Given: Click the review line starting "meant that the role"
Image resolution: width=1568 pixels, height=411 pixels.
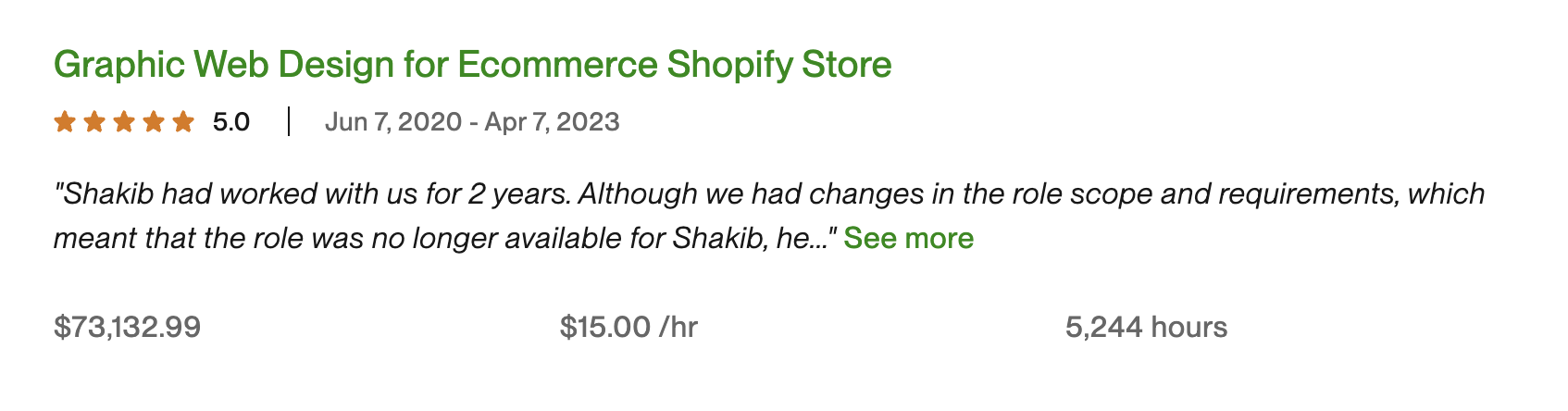Looking at the screenshot, I should 444,239.
